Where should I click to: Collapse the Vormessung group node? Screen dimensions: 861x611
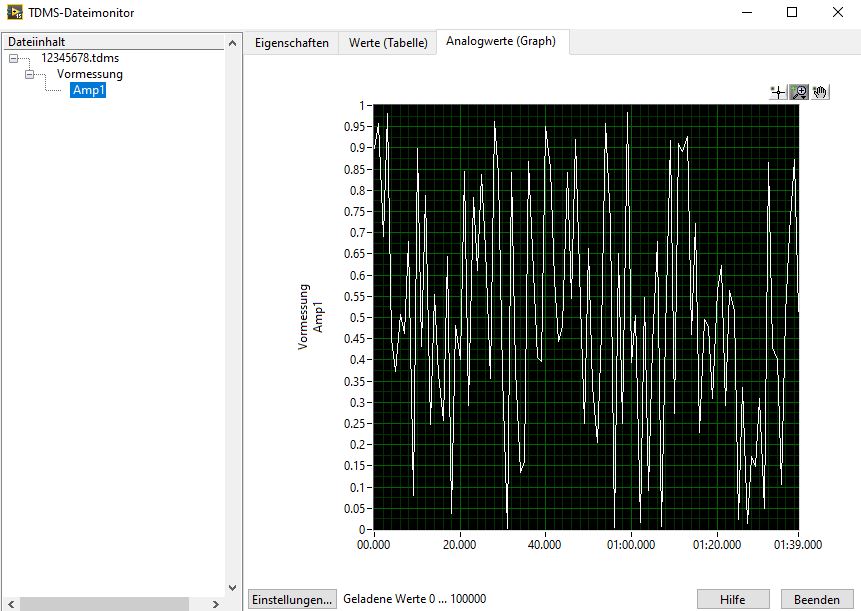click(x=30, y=74)
